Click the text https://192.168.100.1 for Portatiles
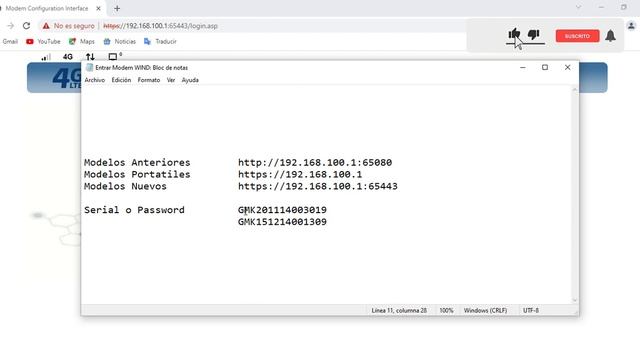 point(300,174)
